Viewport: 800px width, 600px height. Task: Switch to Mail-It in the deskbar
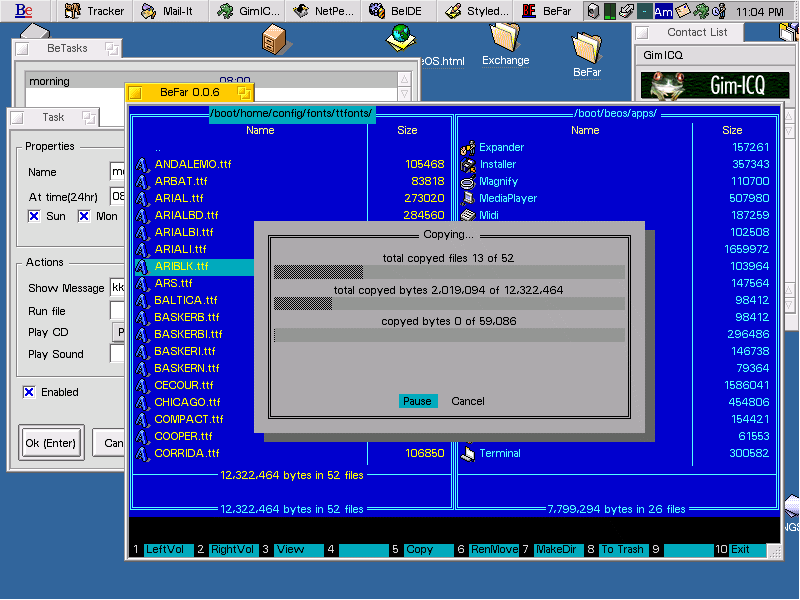170,11
